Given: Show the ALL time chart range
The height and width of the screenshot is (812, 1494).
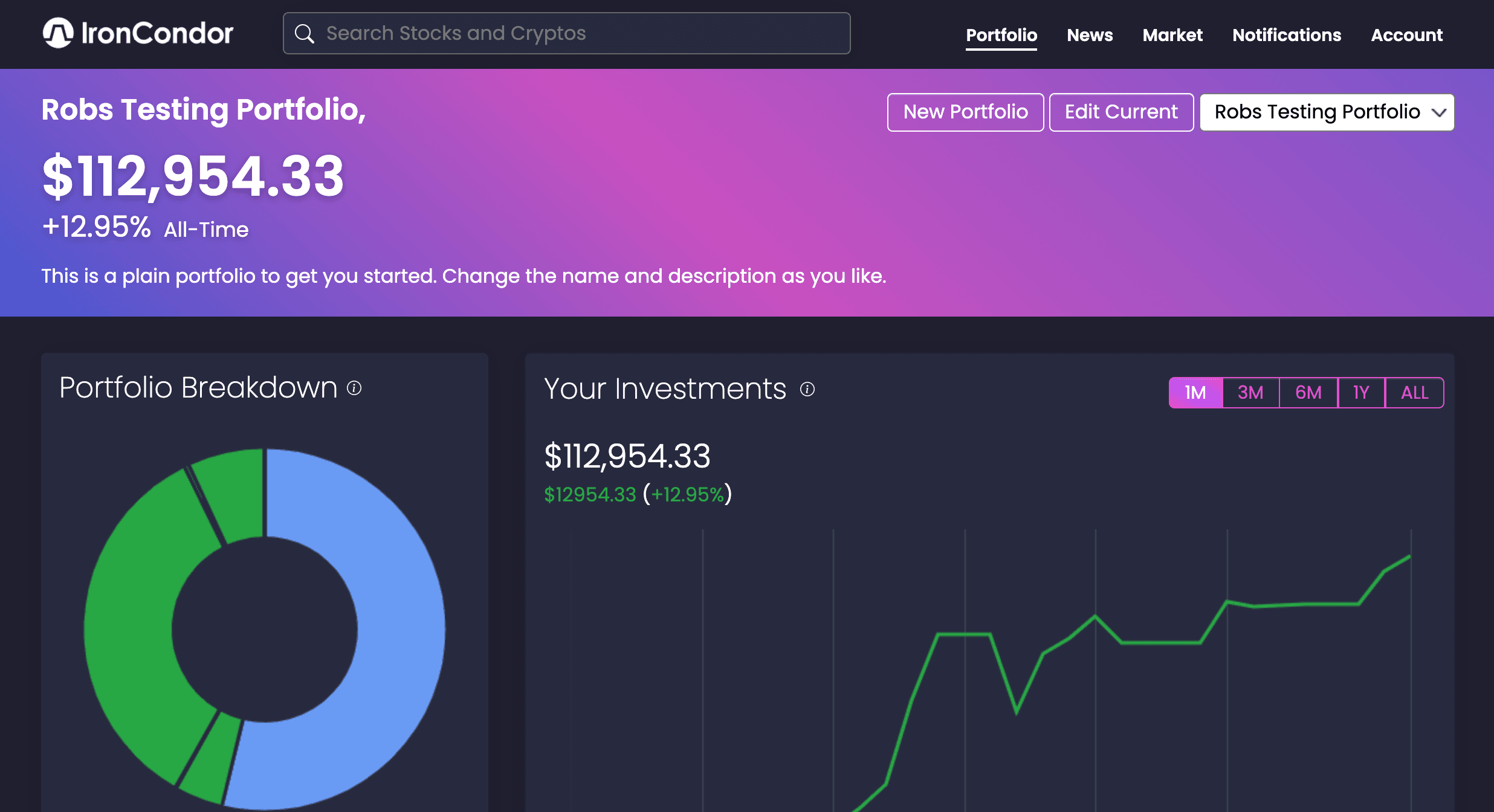Looking at the screenshot, I should [1414, 393].
